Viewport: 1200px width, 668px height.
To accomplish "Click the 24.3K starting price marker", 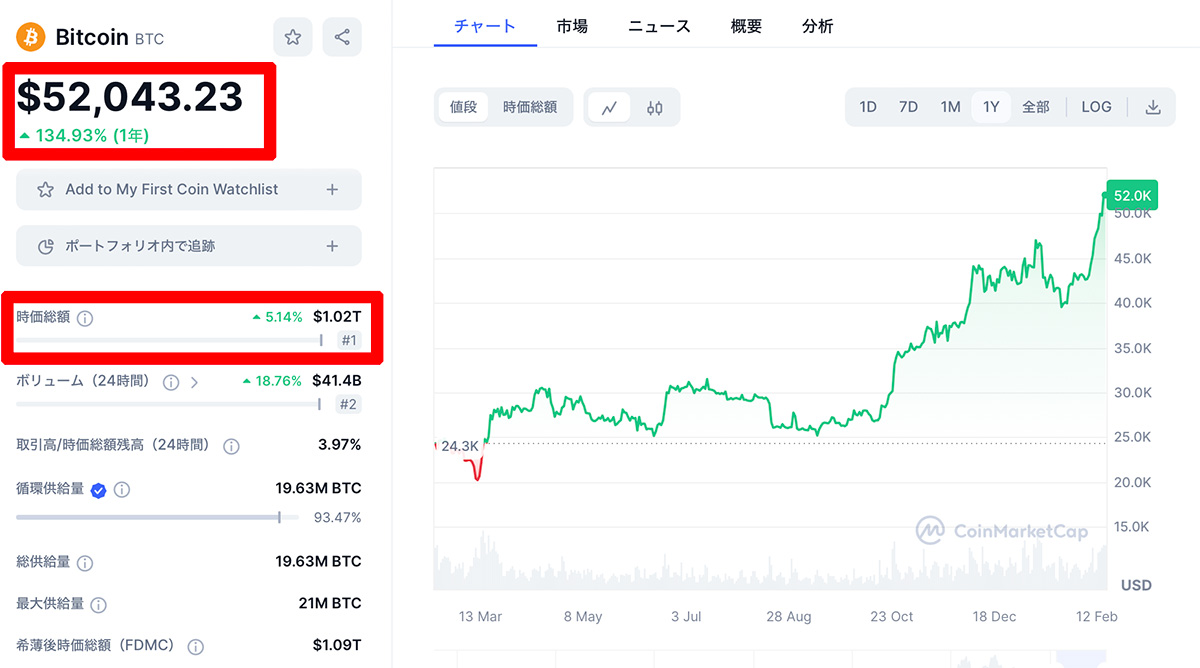I will point(460,446).
